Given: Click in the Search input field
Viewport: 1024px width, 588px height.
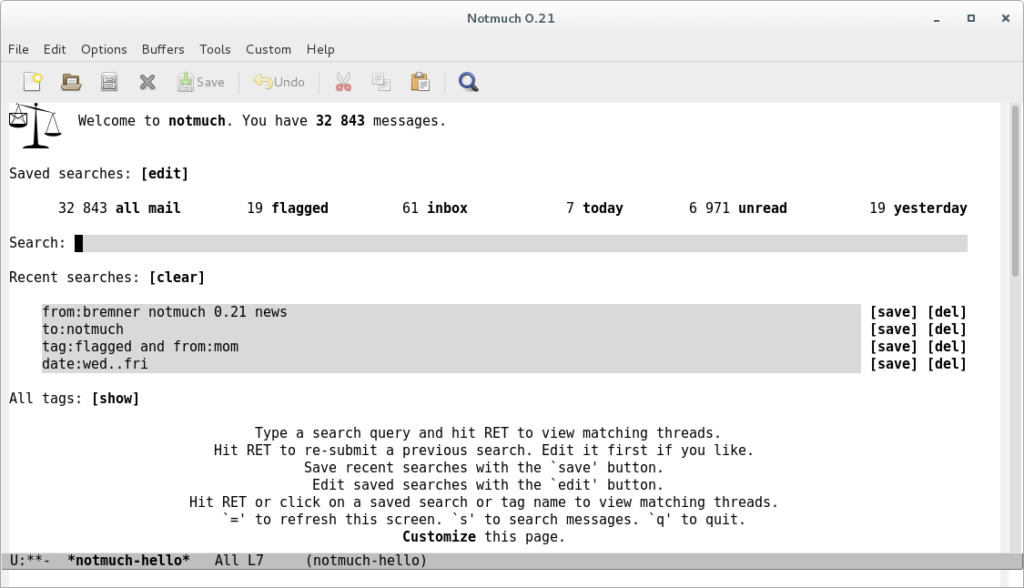Looking at the screenshot, I should pyautogui.click(x=520, y=243).
